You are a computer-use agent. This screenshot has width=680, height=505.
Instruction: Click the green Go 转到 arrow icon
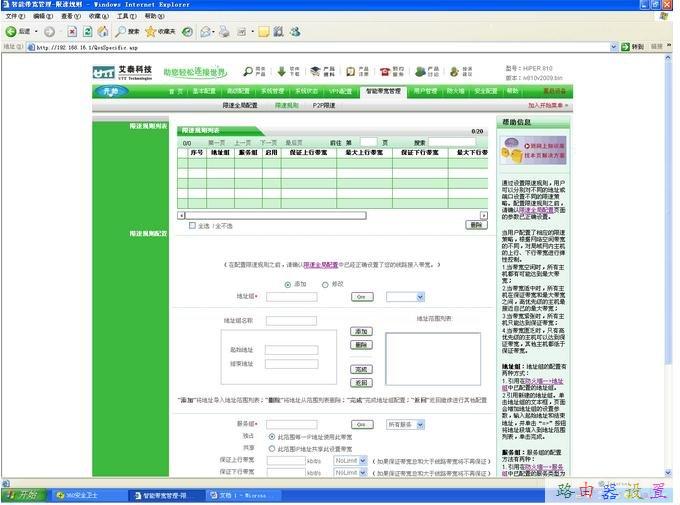tap(625, 47)
